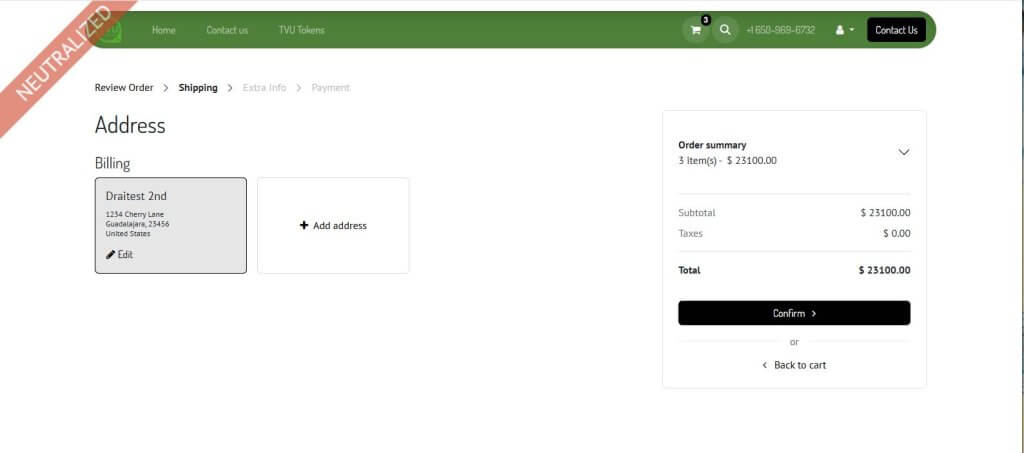The height and width of the screenshot is (453, 1024).
Task: Click the user account icon
Action: coord(840,30)
